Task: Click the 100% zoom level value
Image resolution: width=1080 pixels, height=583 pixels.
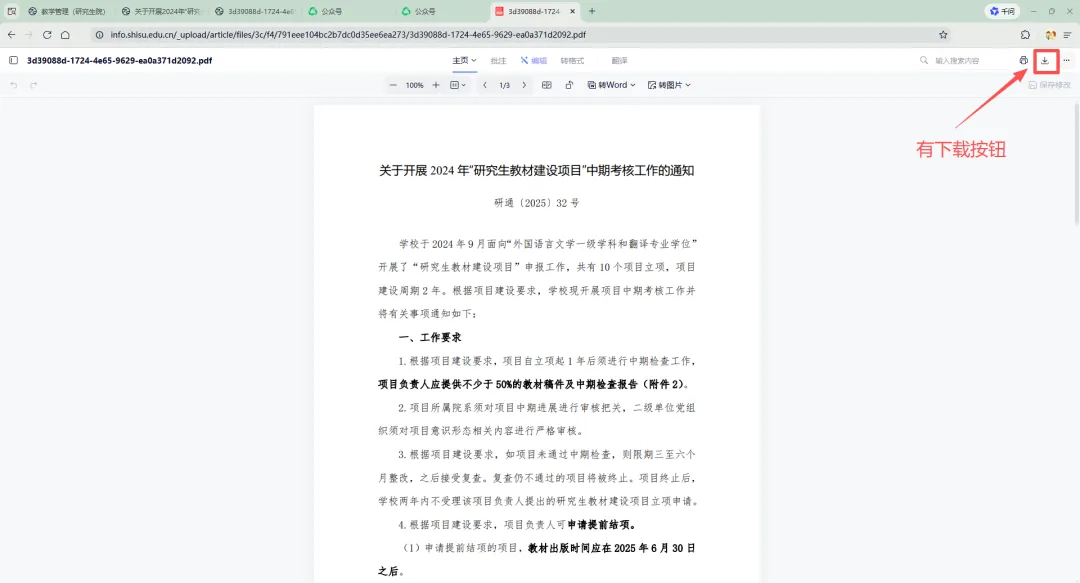Action: coord(414,85)
